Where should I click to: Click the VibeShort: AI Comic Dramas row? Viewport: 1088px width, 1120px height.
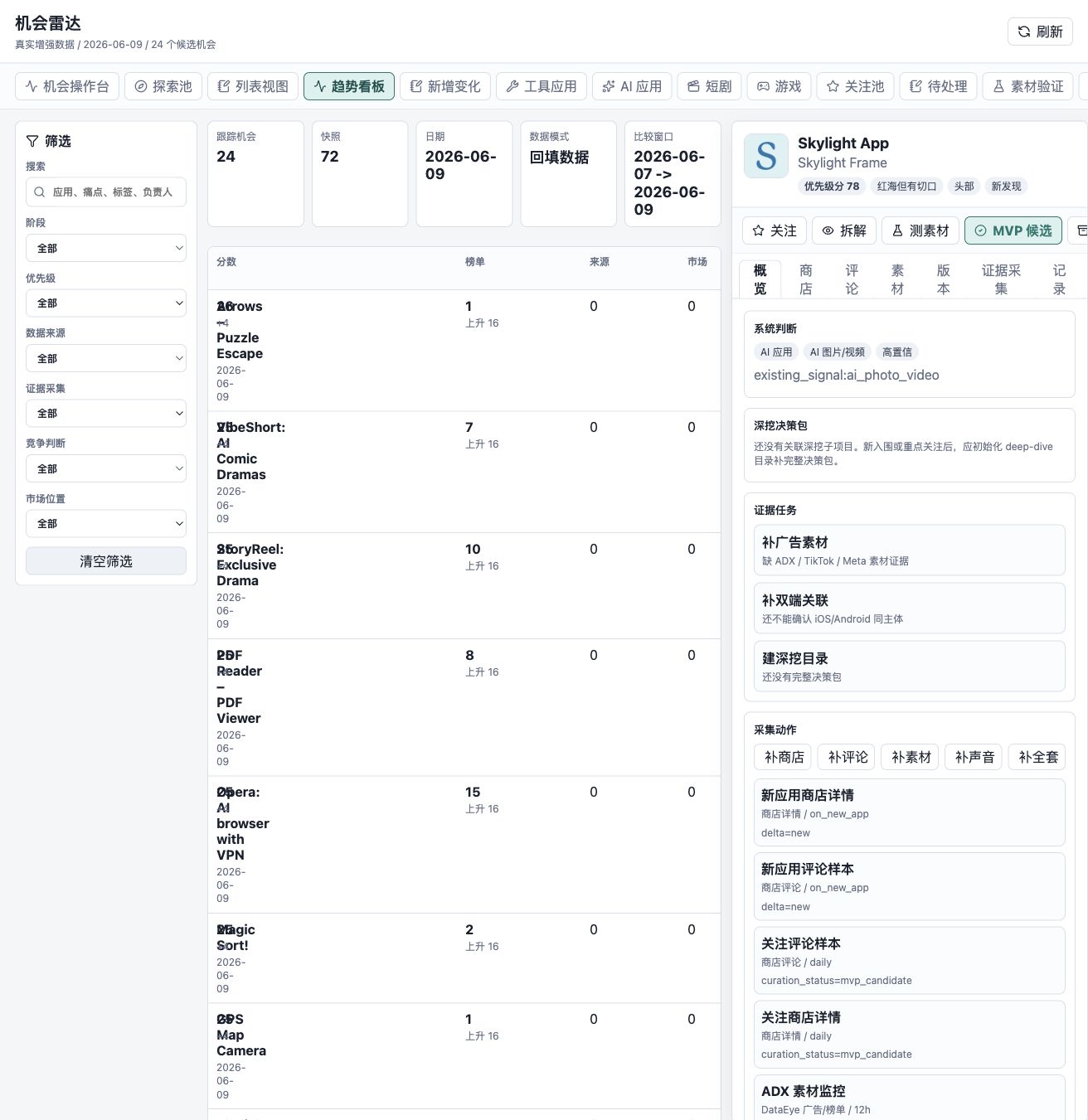[464, 473]
